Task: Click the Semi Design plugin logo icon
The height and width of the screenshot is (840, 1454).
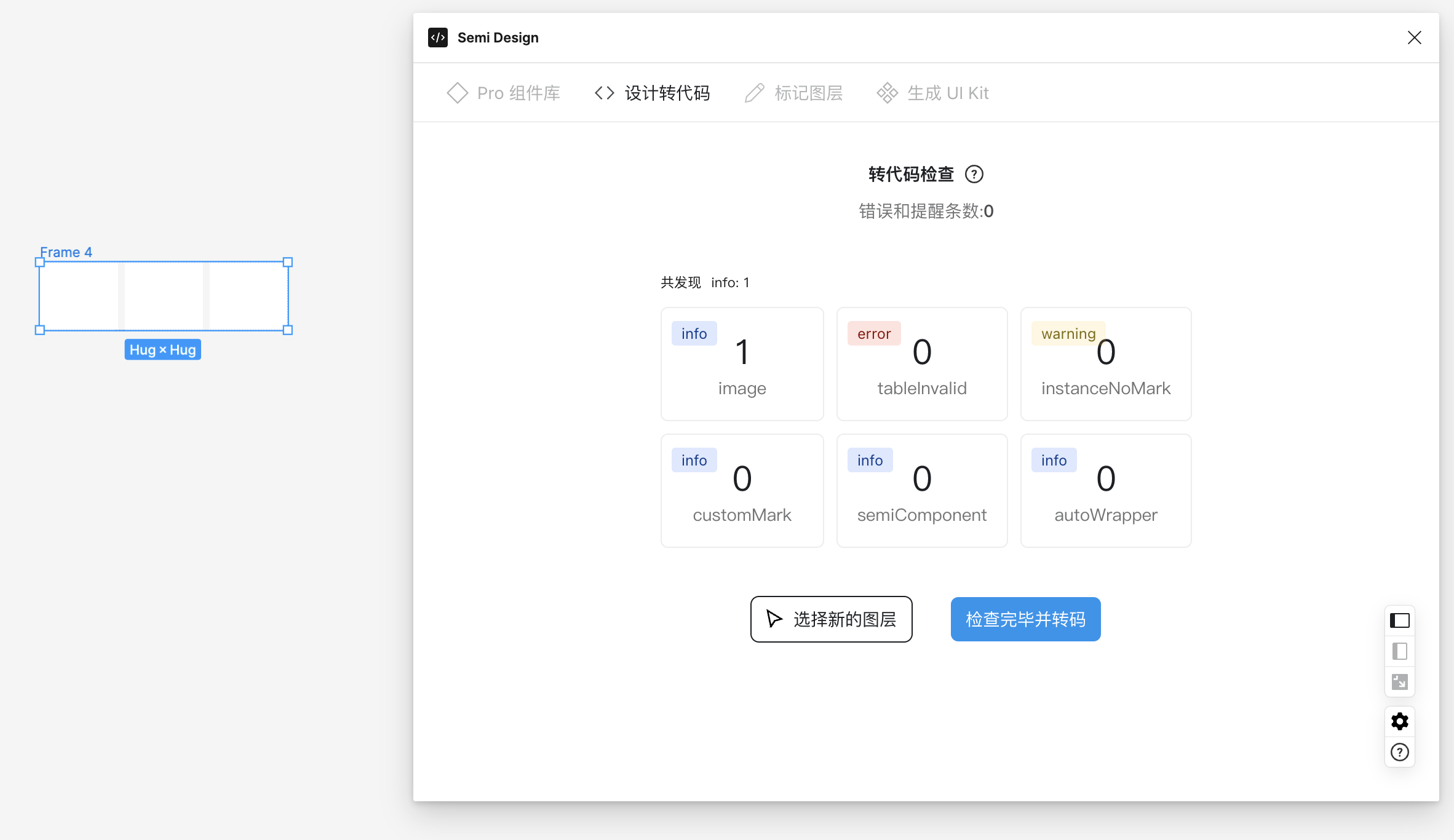Action: pos(437,38)
